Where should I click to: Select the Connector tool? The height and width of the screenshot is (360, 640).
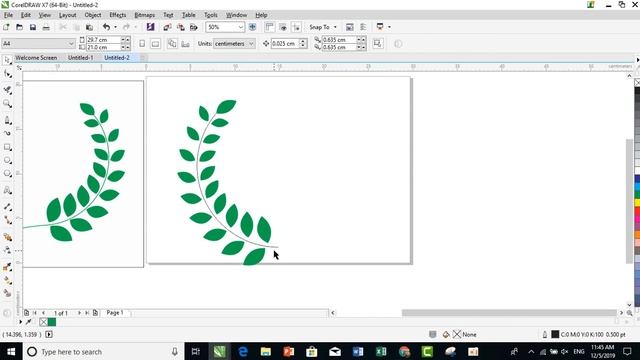click(x=7, y=220)
